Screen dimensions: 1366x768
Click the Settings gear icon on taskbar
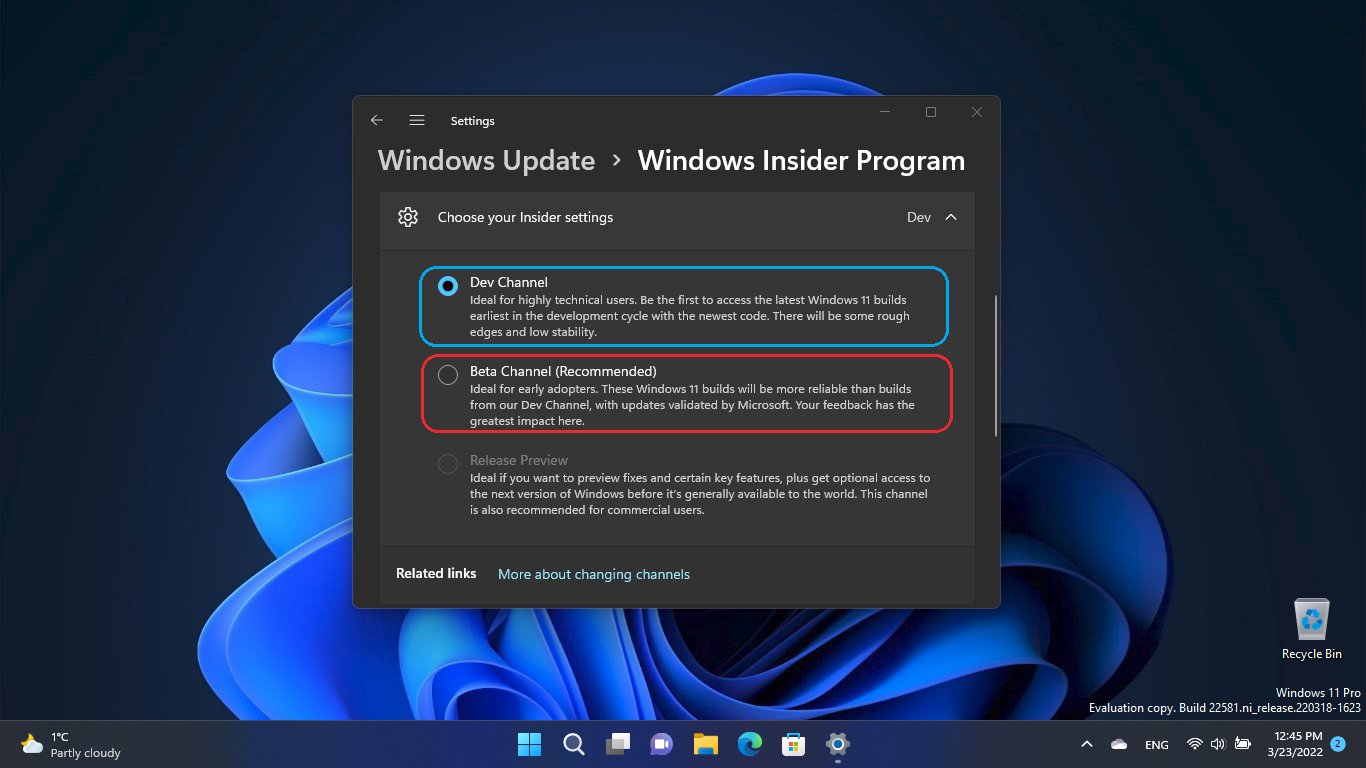click(x=838, y=744)
